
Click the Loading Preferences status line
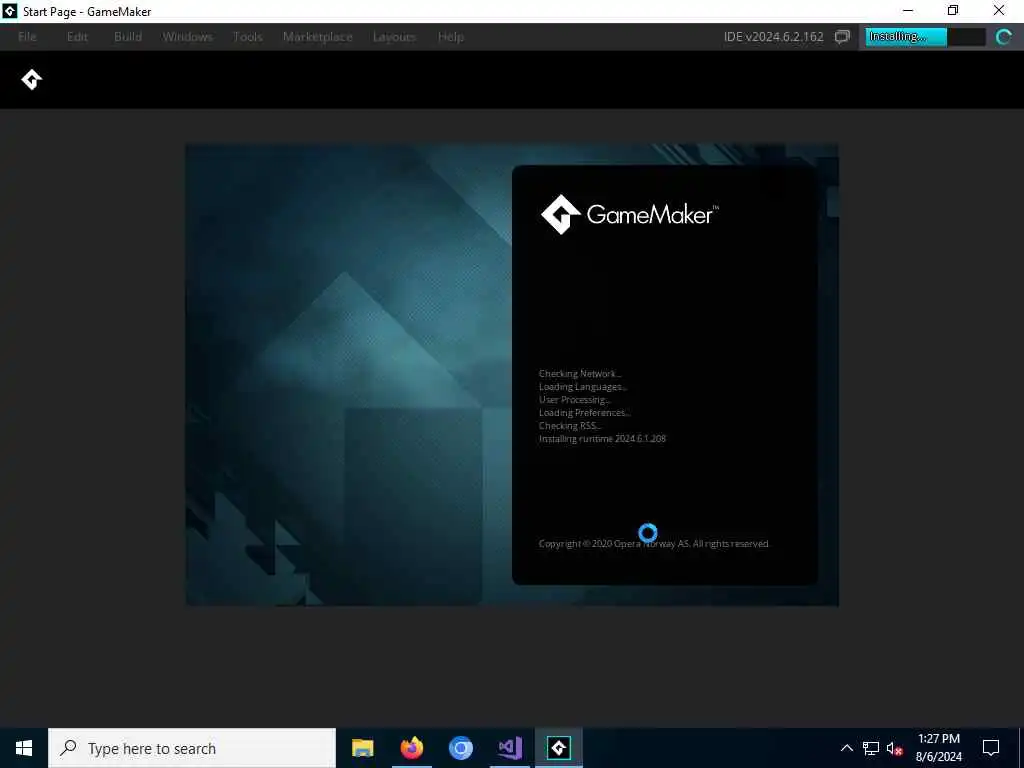coord(584,413)
